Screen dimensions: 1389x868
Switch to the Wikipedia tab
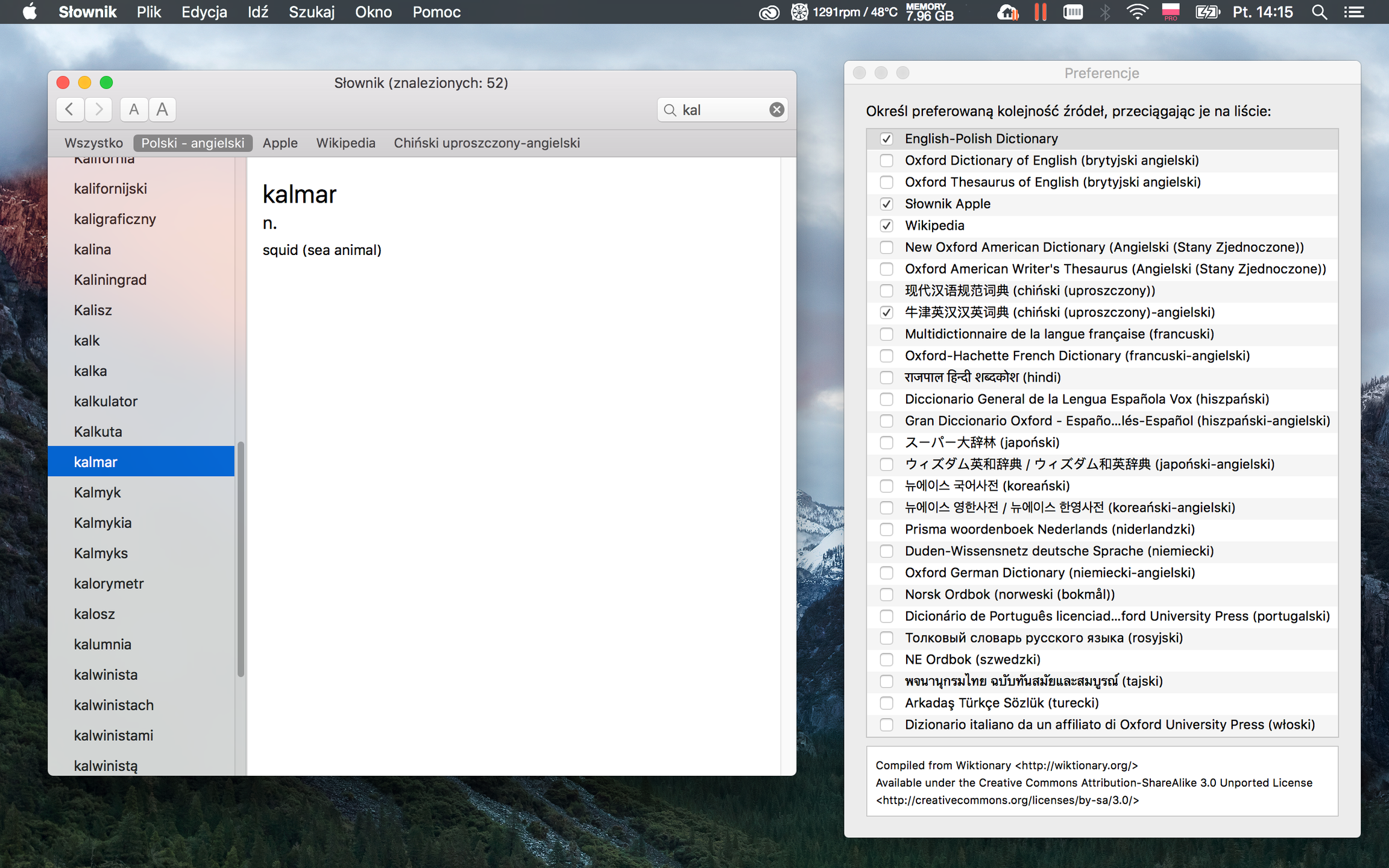pos(346,143)
